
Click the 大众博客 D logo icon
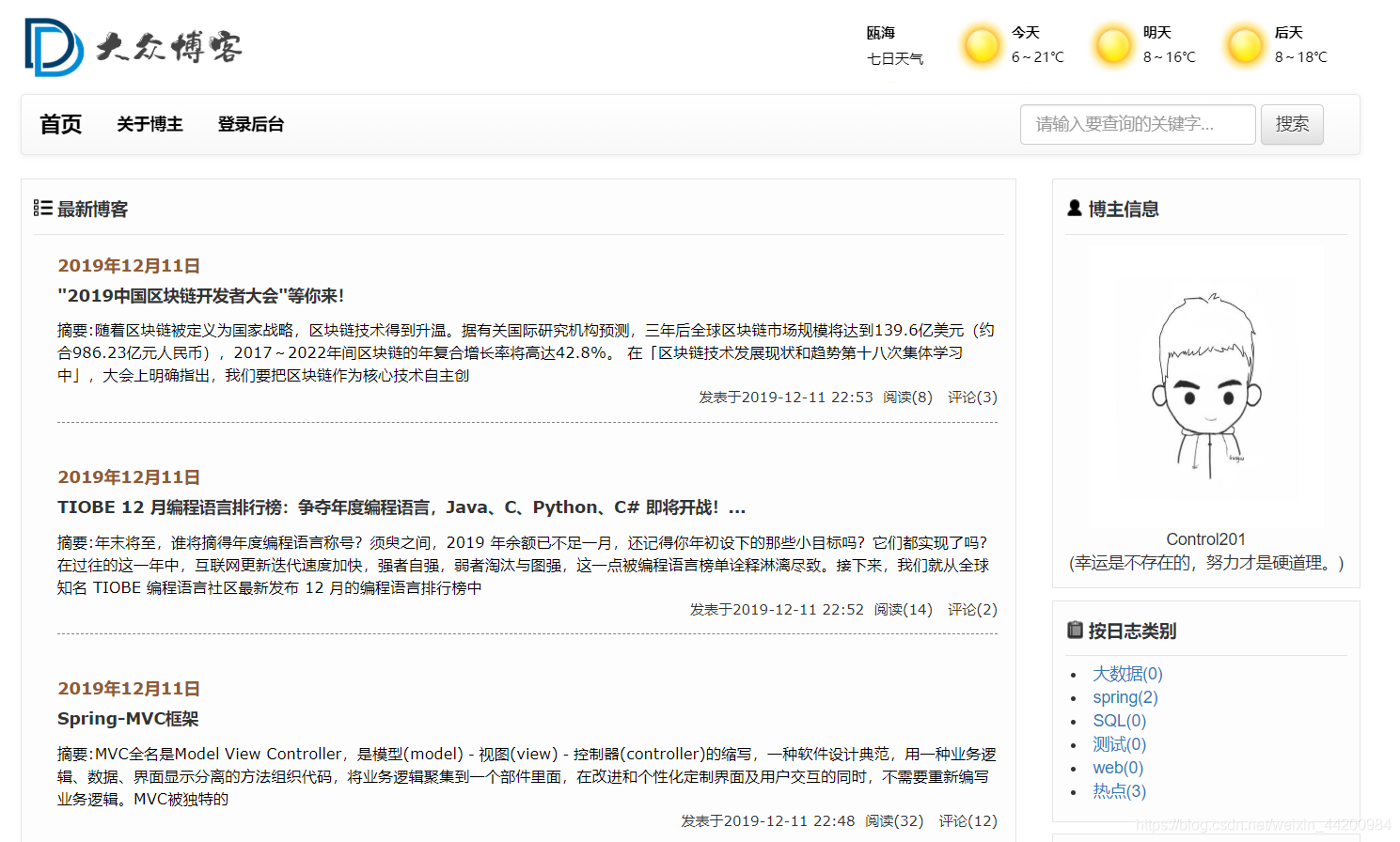(54, 47)
